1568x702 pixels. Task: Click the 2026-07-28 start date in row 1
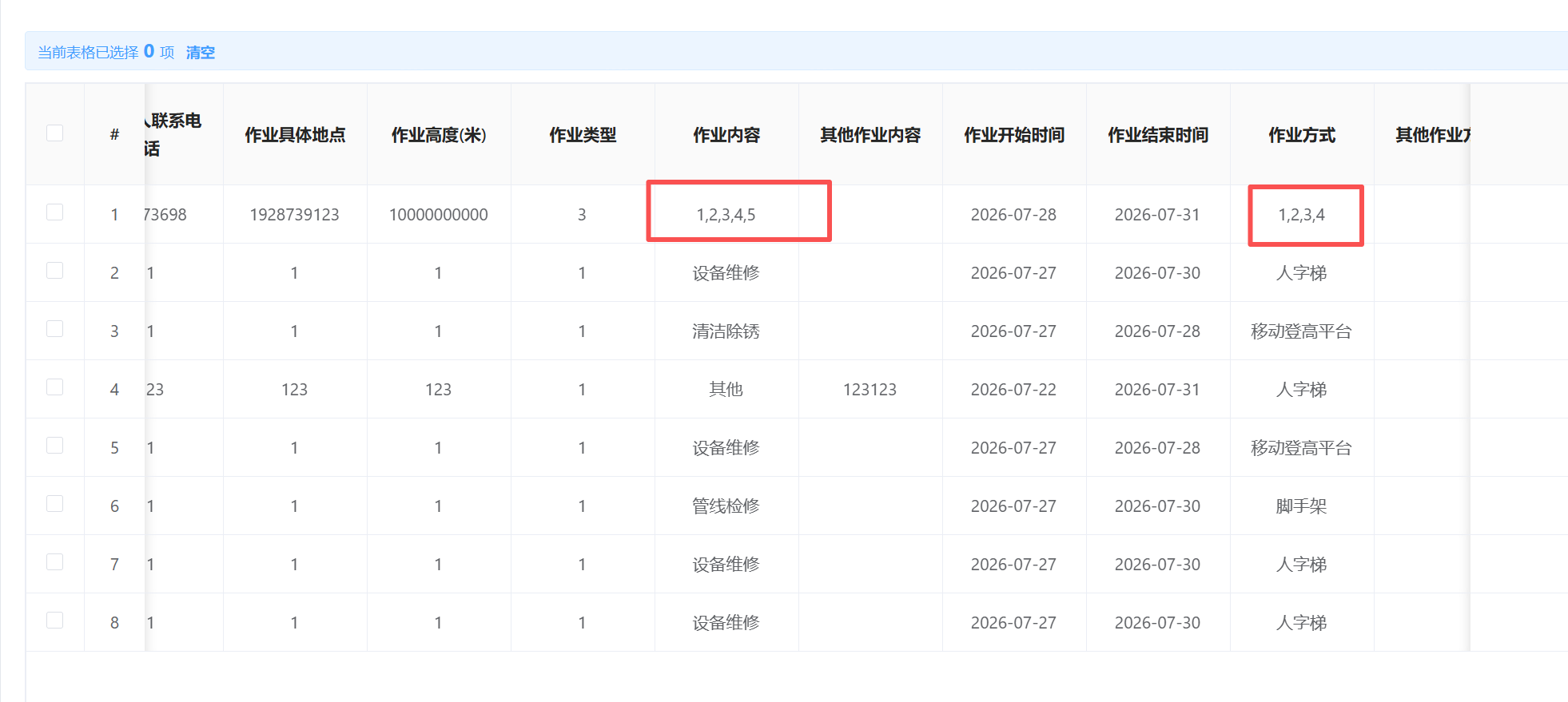pos(1013,215)
